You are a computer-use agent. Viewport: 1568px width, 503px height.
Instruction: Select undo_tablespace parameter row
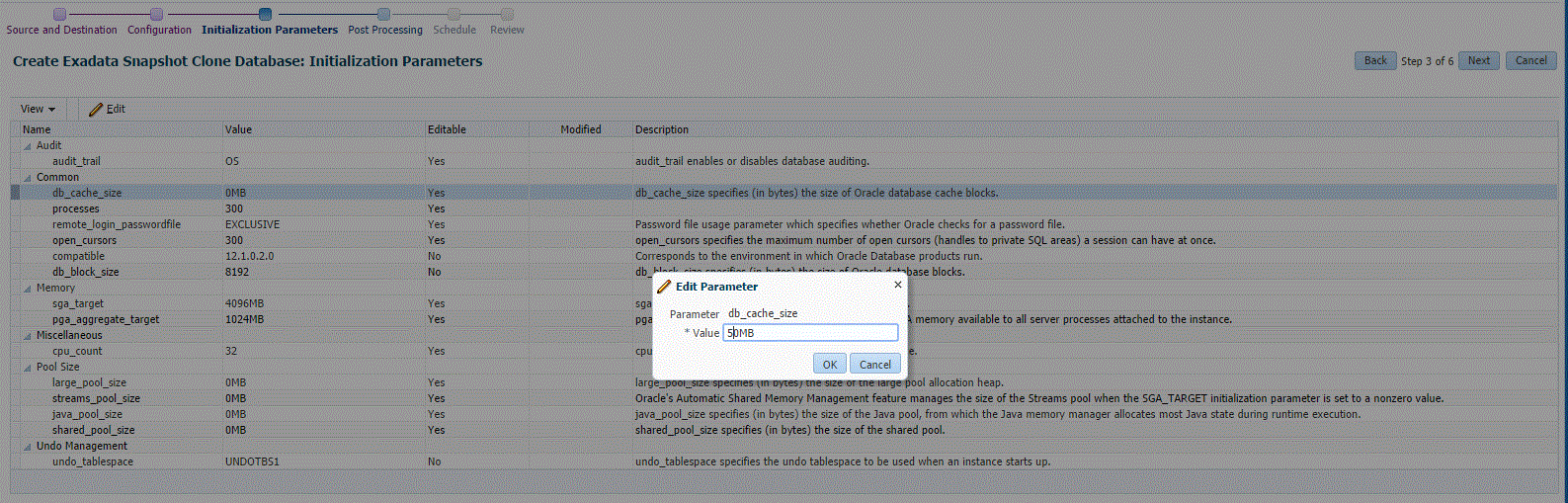tap(784, 461)
